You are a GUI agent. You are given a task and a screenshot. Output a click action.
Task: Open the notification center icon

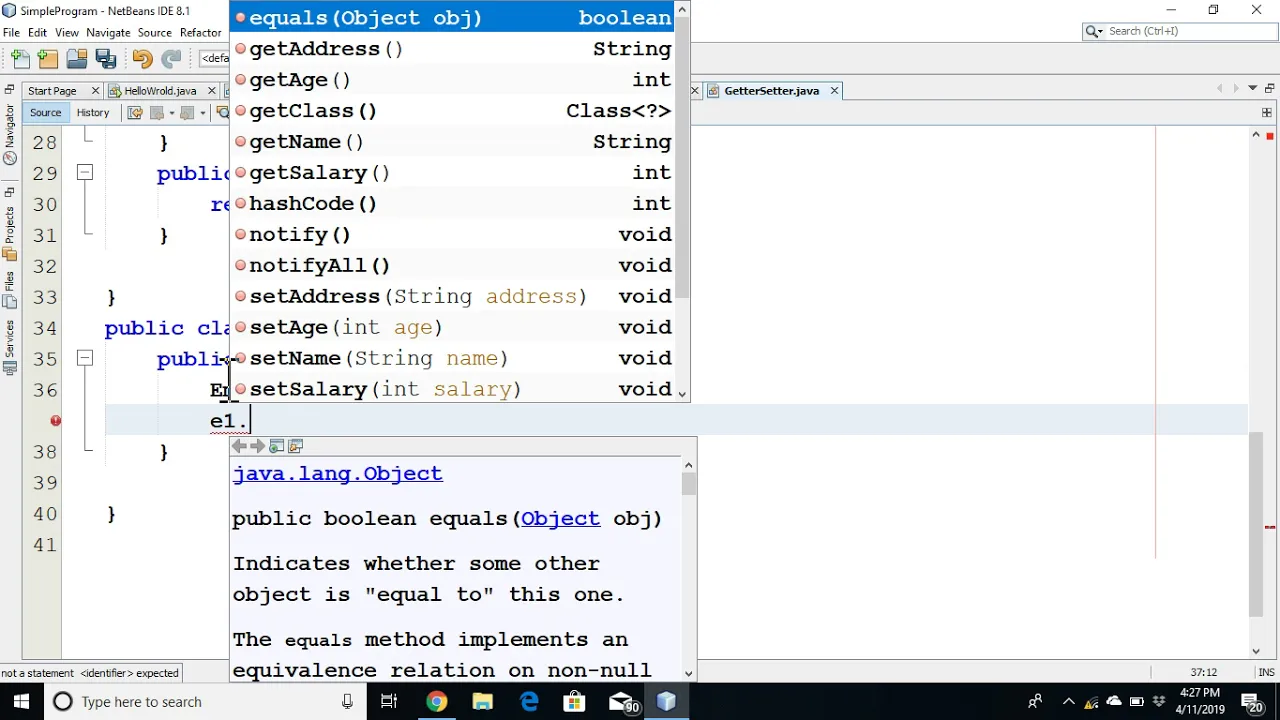click(x=1255, y=702)
